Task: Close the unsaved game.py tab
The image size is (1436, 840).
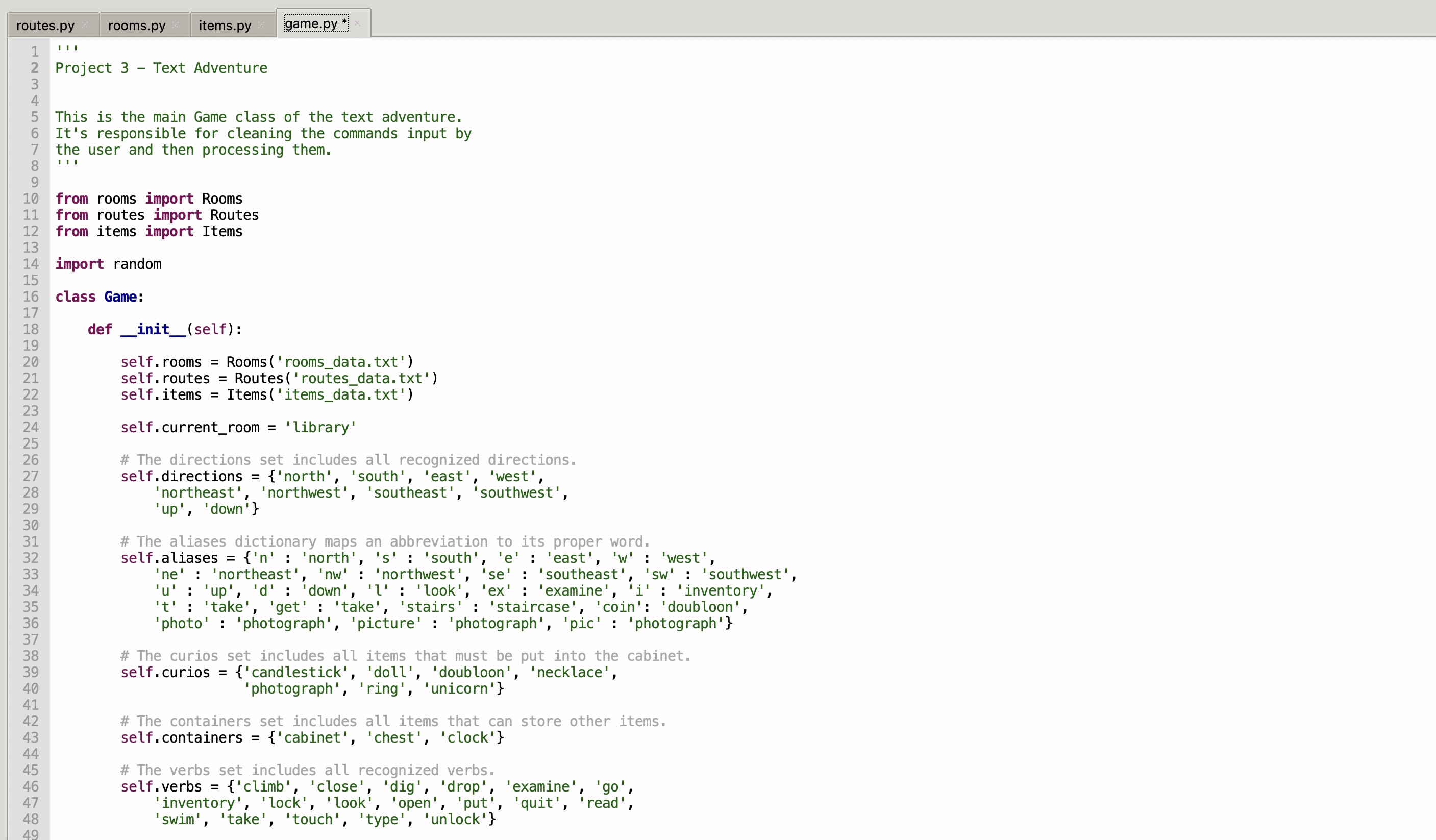Action: (x=357, y=23)
